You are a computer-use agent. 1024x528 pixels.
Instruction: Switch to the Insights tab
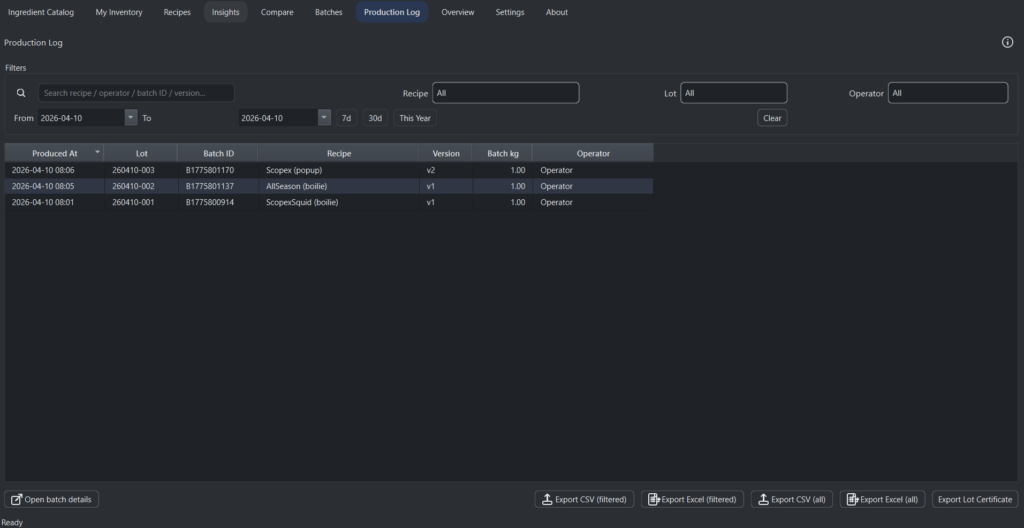225,12
